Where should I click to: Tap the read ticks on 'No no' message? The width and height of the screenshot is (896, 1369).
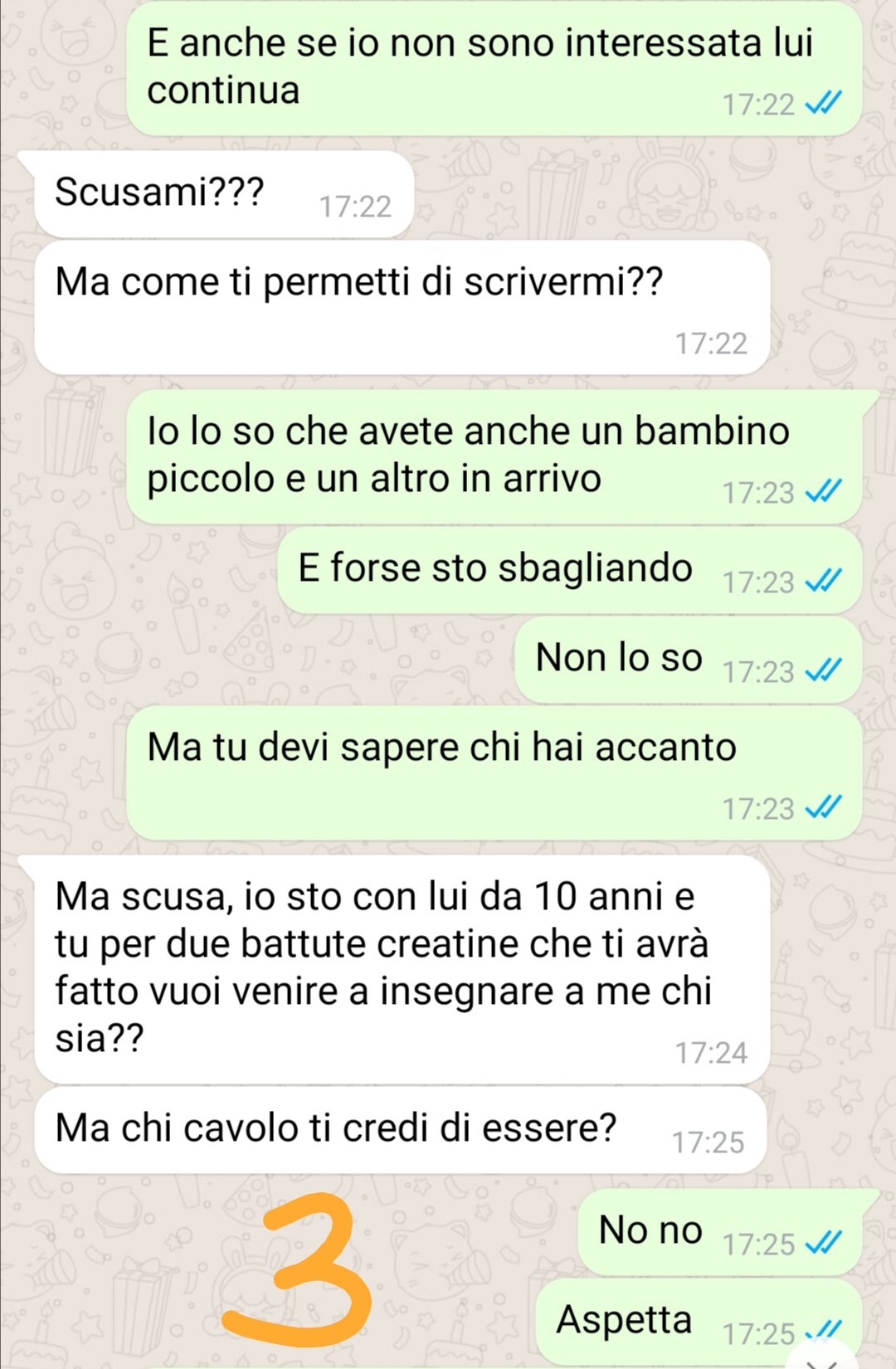coord(824,1242)
